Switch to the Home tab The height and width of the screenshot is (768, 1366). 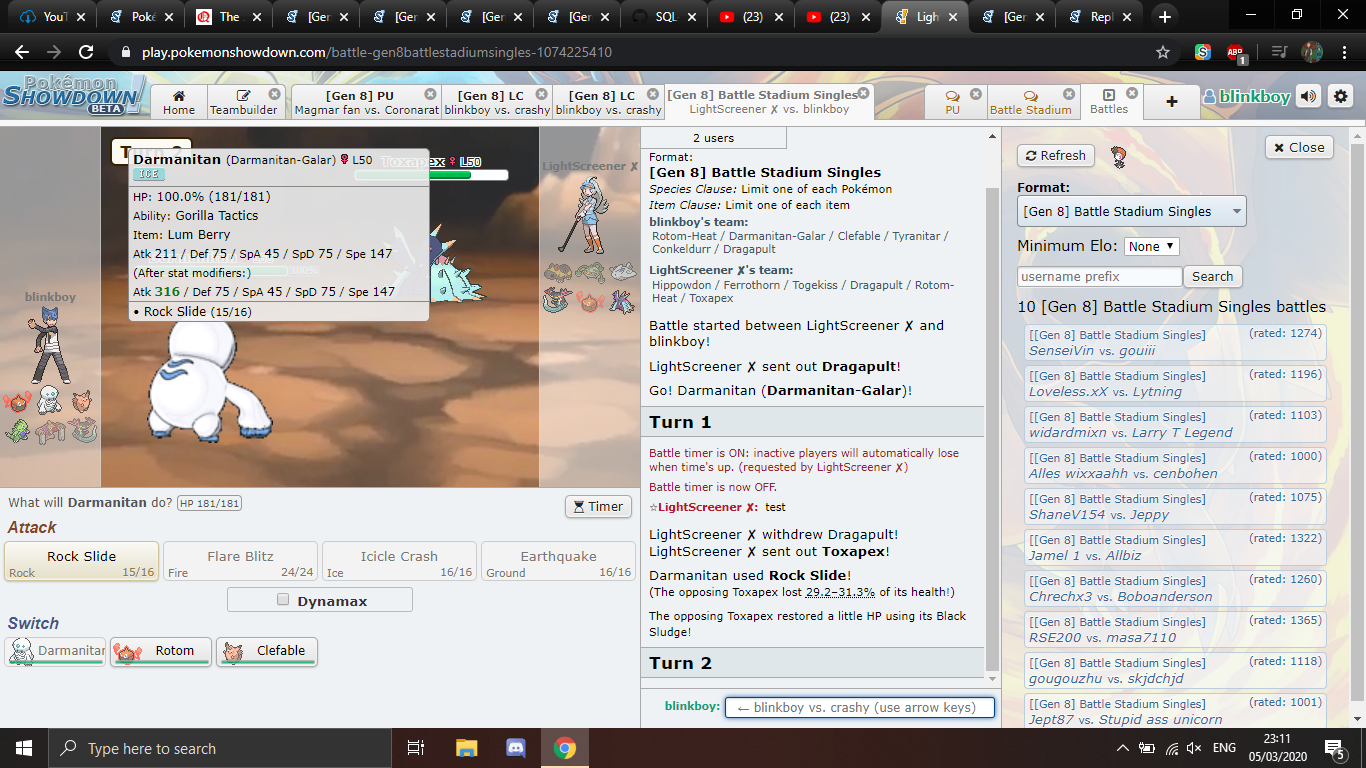tap(179, 101)
